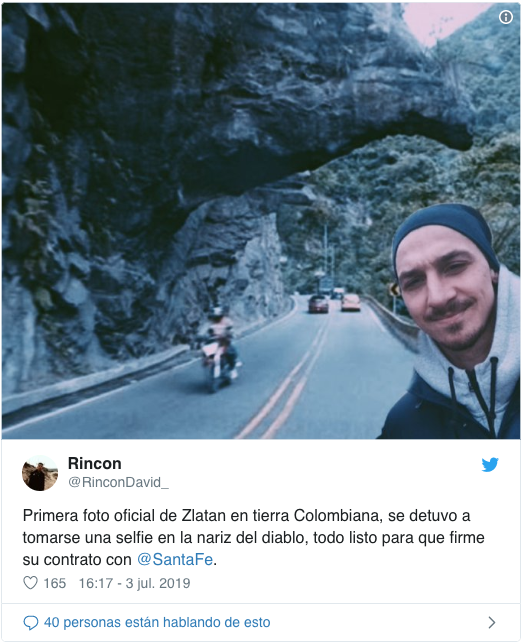Open the 16:17 - 3 jul. 2019 timestamp
The image size is (523, 643).
click(134, 583)
